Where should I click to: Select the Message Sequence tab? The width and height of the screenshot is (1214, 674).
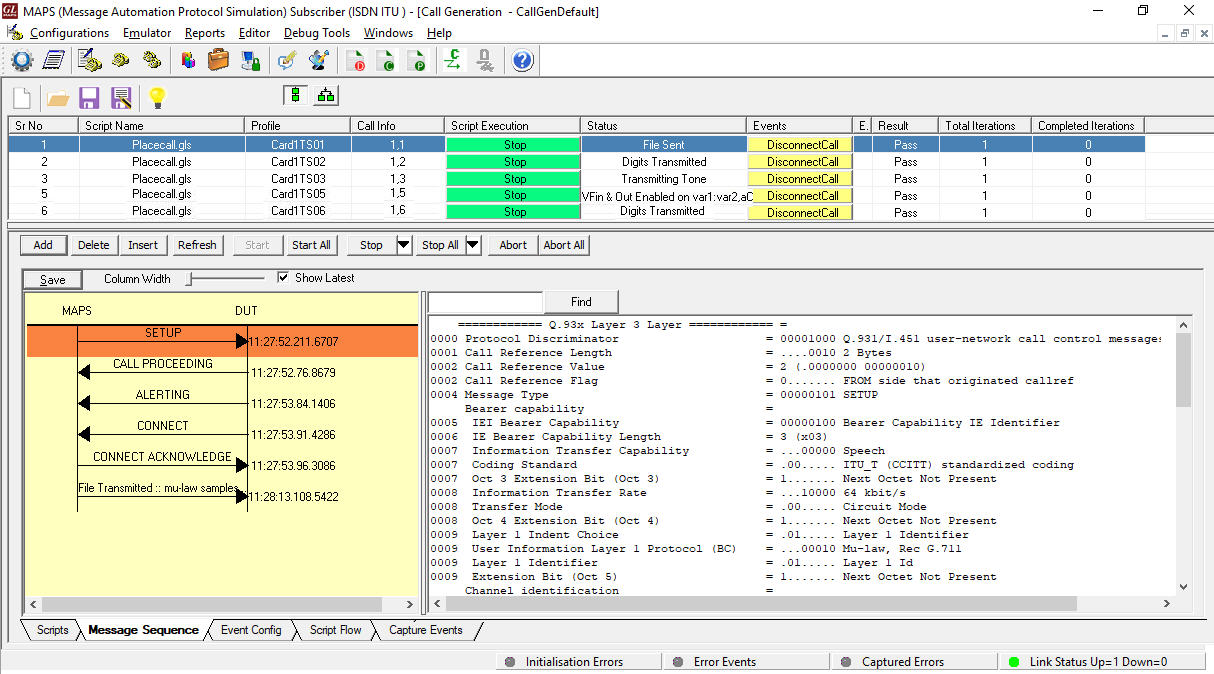click(143, 630)
